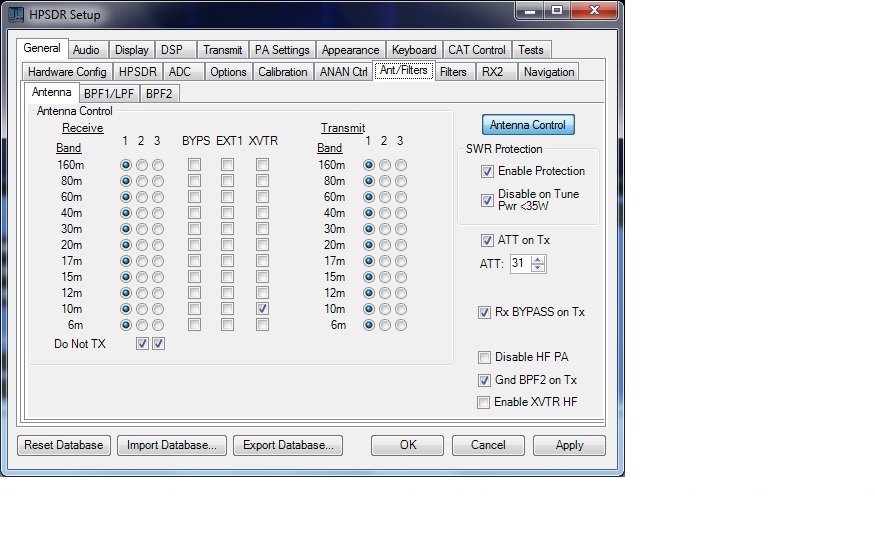Switch to the Tests tab

(x=531, y=50)
